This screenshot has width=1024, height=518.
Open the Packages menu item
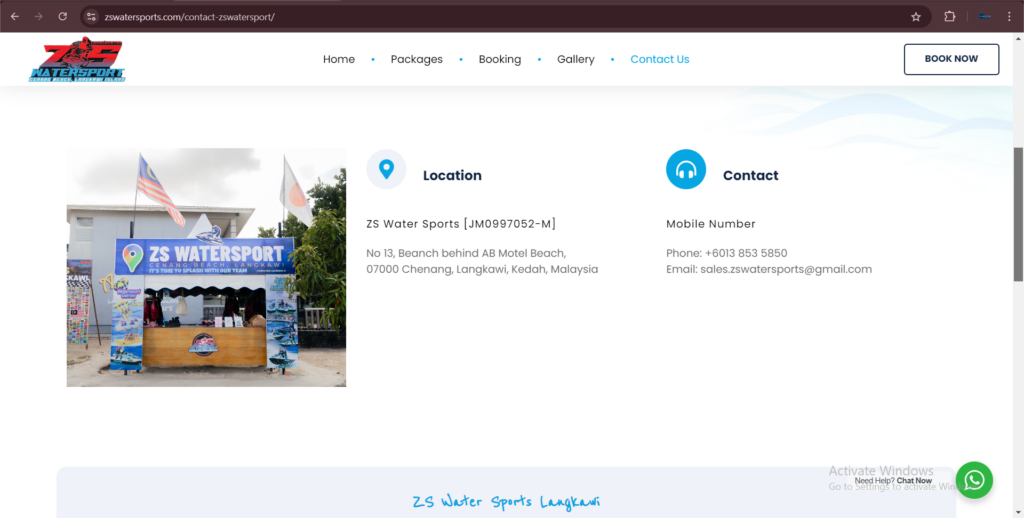point(417,59)
